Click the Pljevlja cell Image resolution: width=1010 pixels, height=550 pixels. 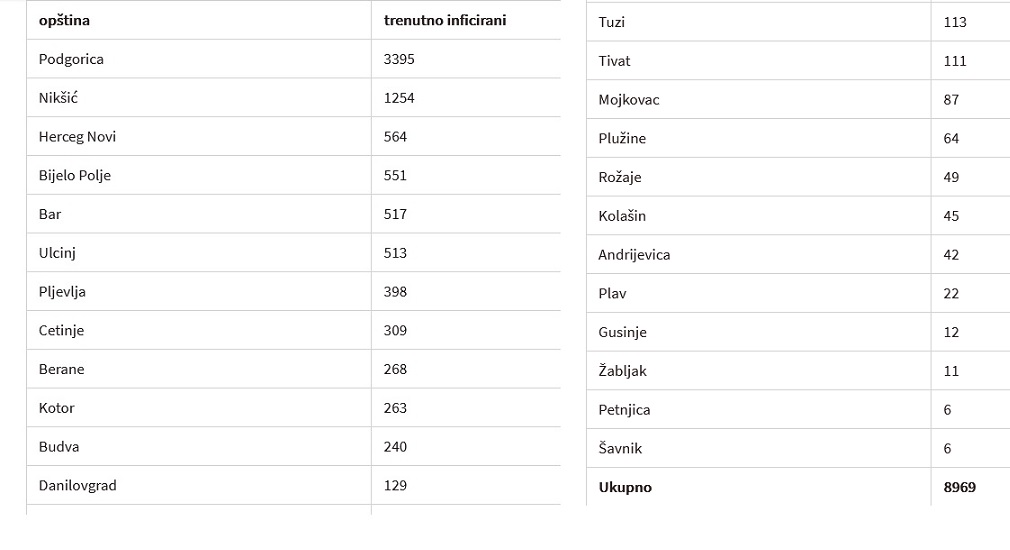point(199,291)
